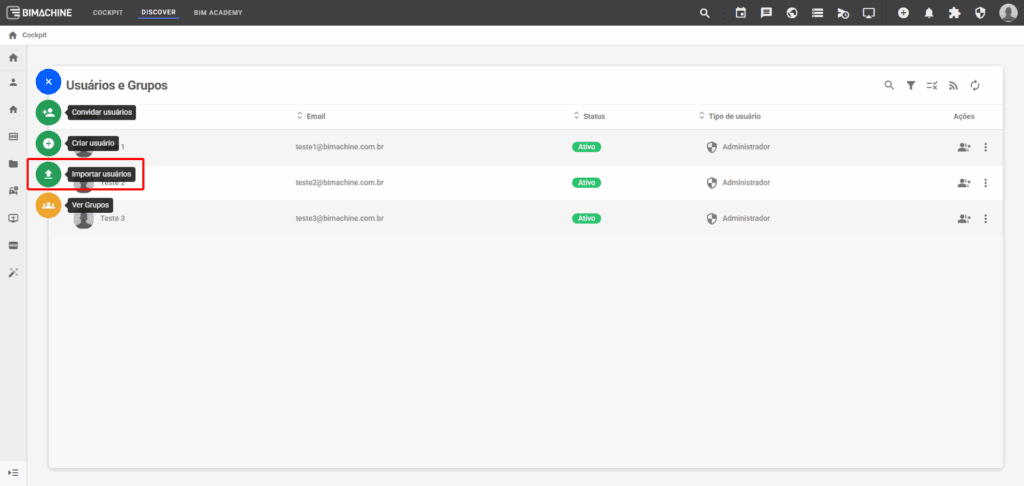Screen dimensions: 1024x486
Task: Switch to the Cockpit top tab
Action: click(x=107, y=13)
